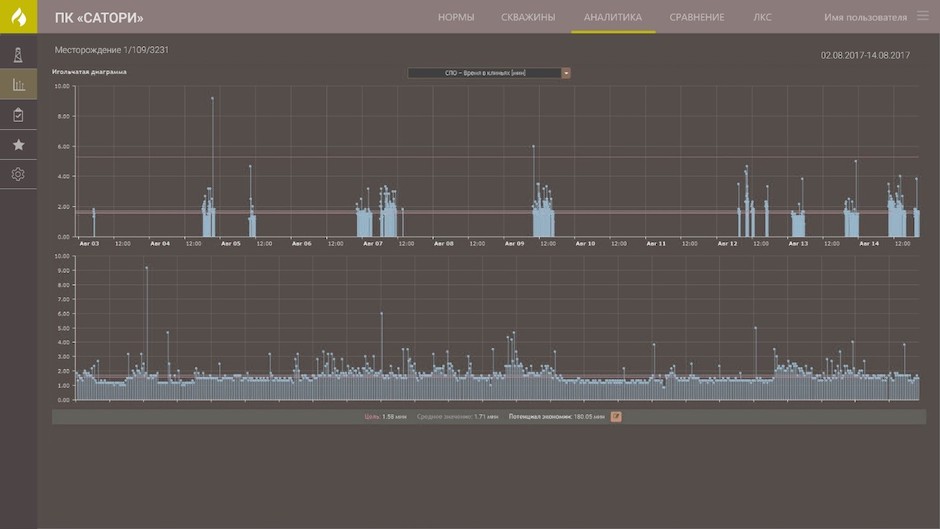Open the drilling rig sidebar icon
The image size is (940, 529).
click(x=18, y=55)
